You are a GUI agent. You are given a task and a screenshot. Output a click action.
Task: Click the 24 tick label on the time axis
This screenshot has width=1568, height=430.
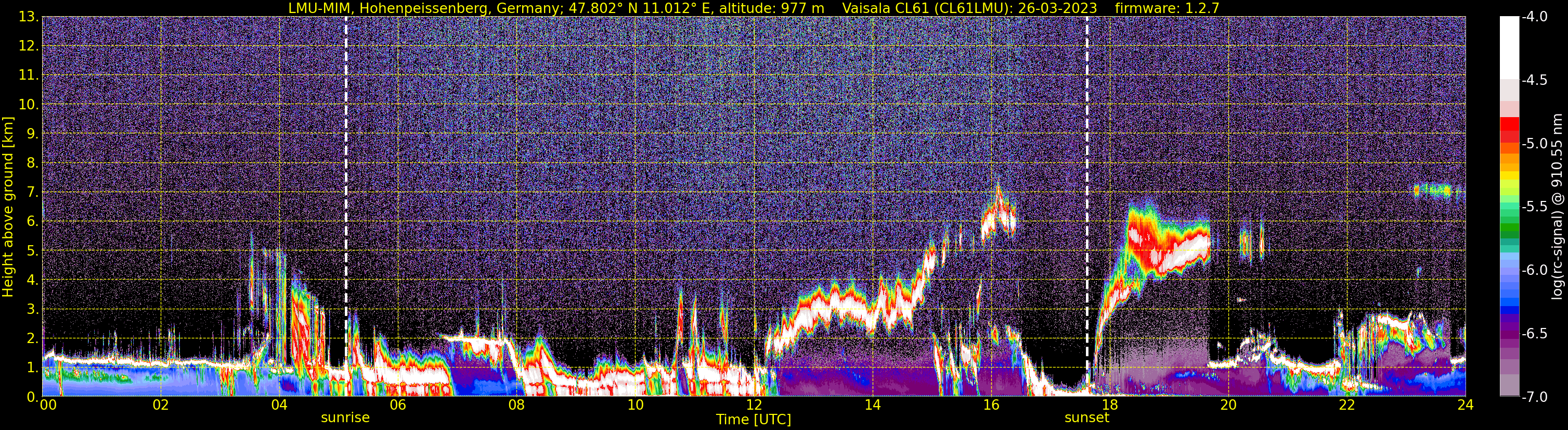click(1466, 406)
